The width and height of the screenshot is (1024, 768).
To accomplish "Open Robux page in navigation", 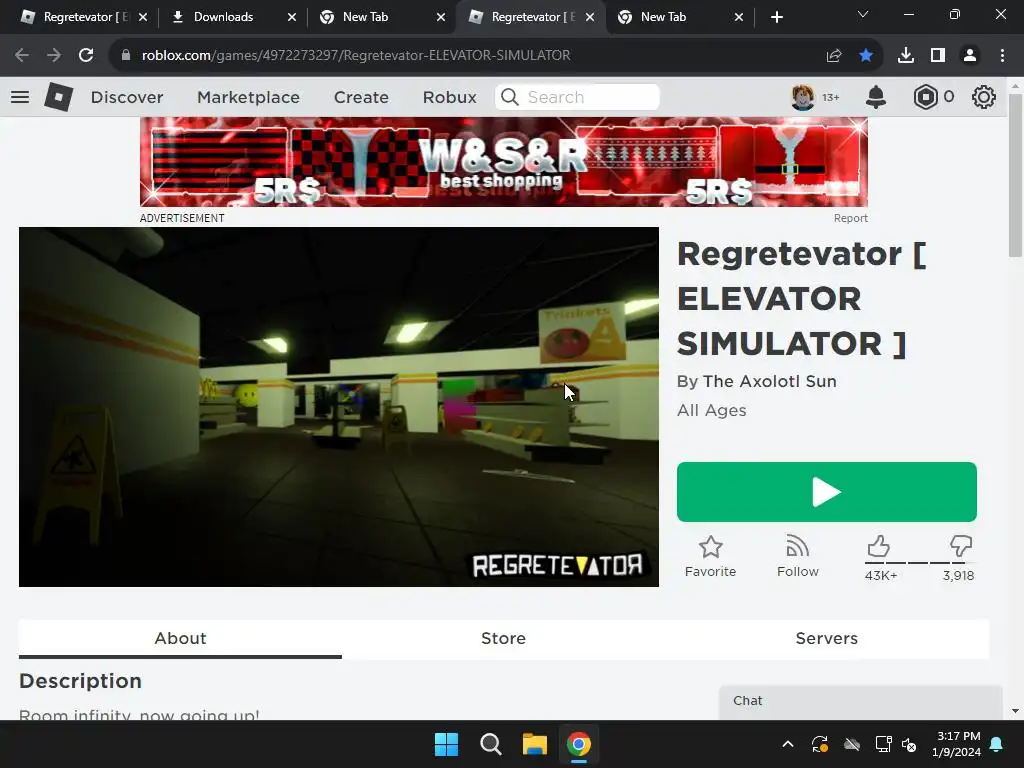I will click(449, 97).
